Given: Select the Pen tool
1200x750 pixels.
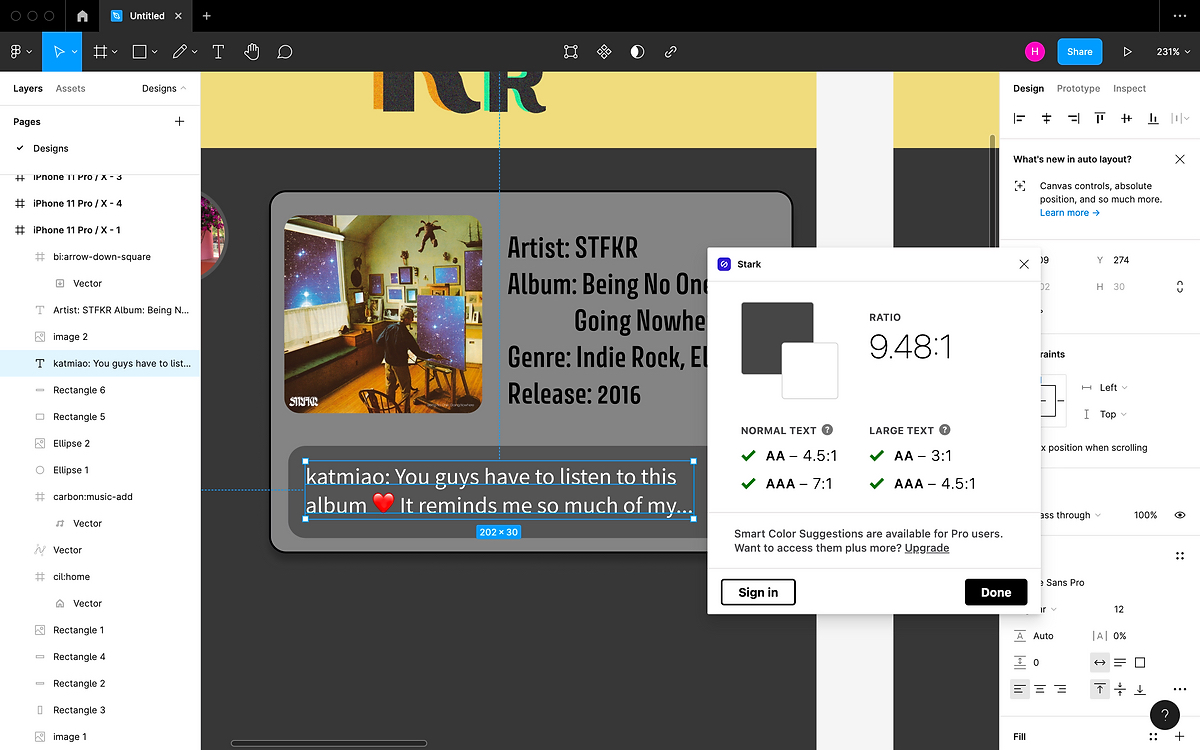Looking at the screenshot, I should pos(180,52).
